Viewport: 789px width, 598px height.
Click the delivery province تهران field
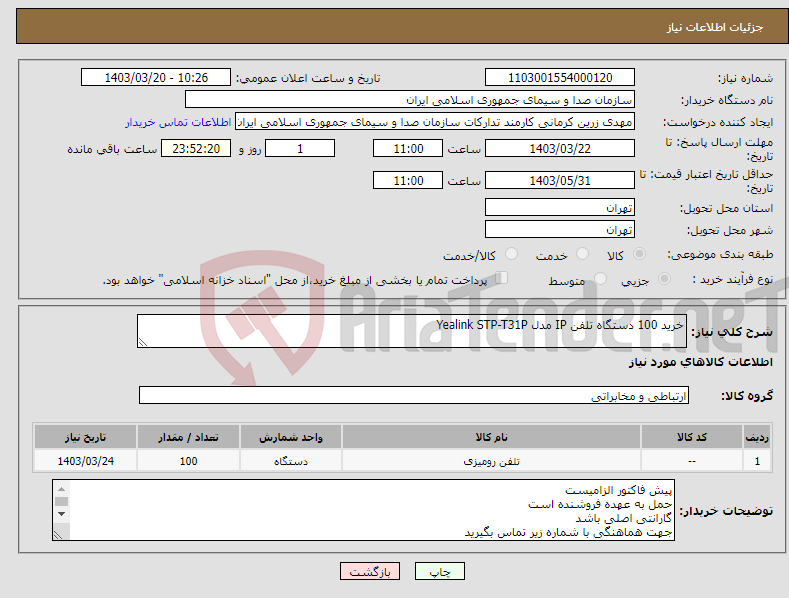[560, 207]
